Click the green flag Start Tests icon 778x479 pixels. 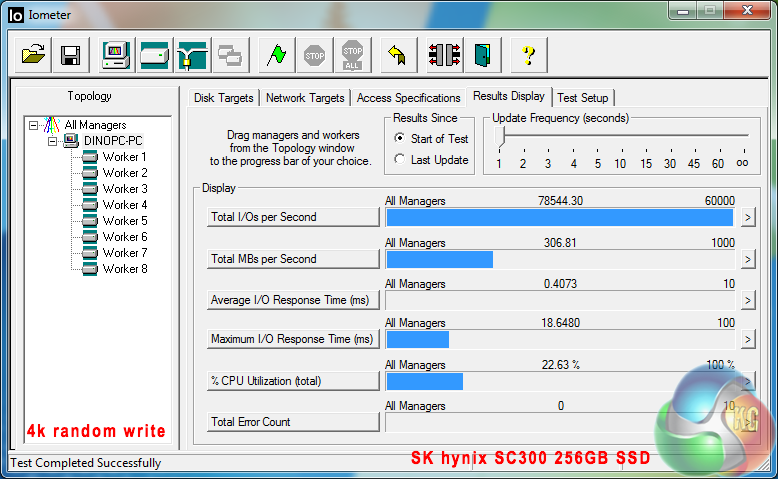coord(277,55)
